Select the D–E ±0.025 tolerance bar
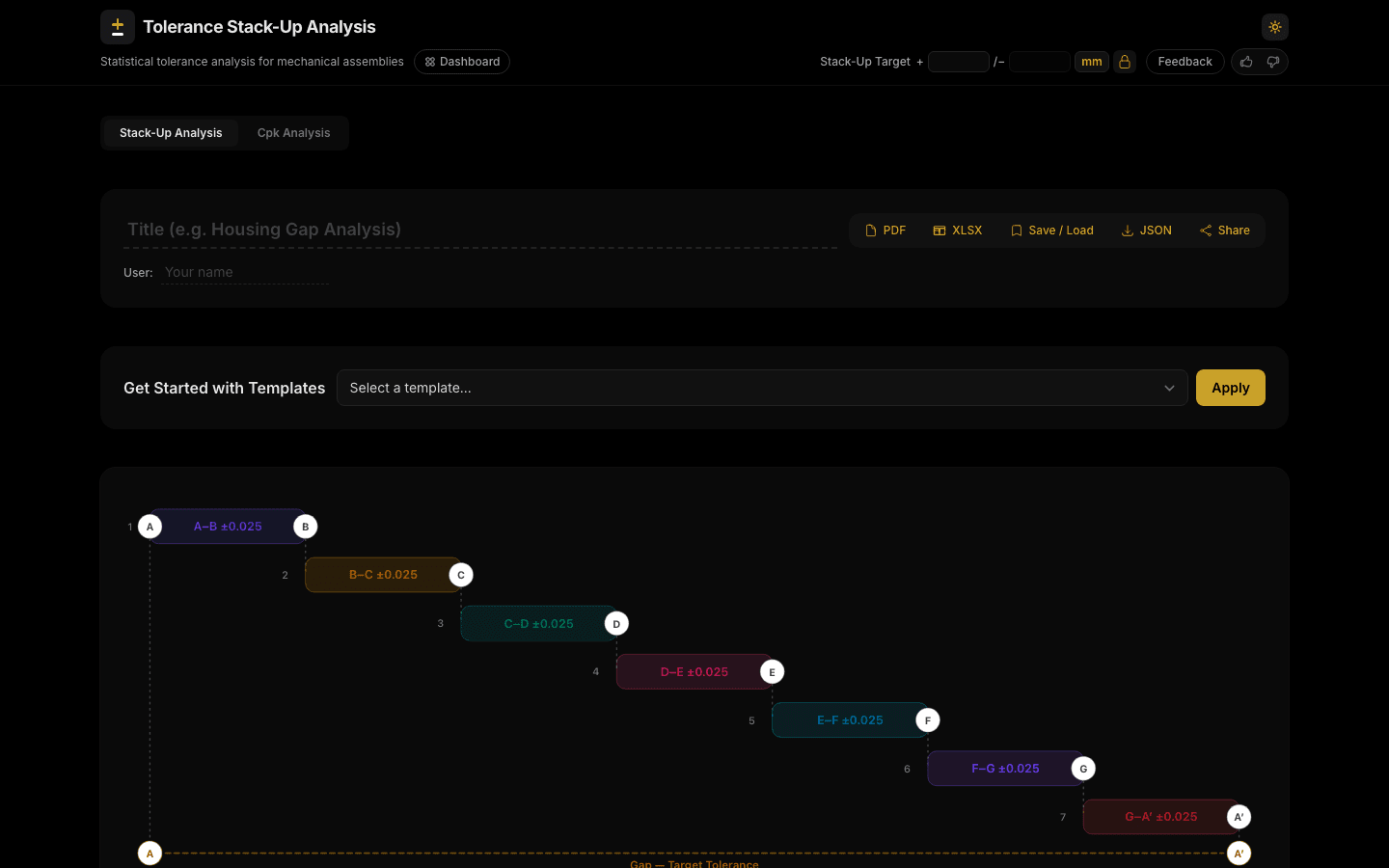Image resolution: width=1389 pixels, height=868 pixels. (694, 671)
